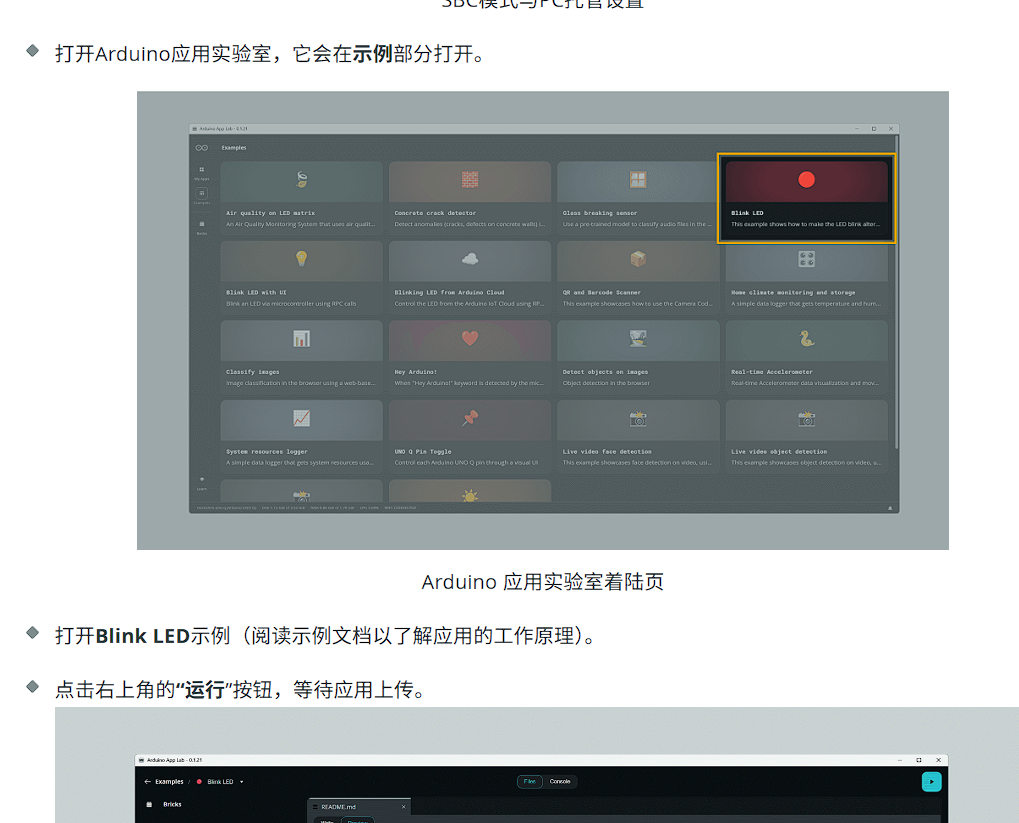Open Home climate monitoring and storage icon
Image resolution: width=1019 pixels, height=823 pixels.
[806, 259]
